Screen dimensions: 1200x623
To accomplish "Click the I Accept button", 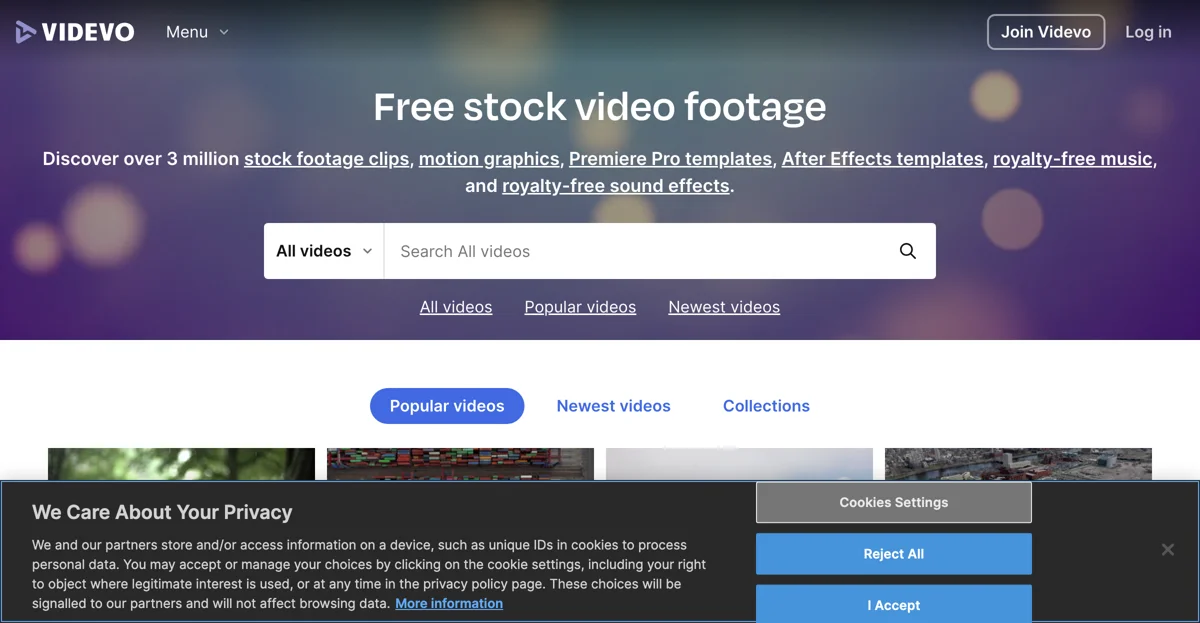I will [894, 604].
